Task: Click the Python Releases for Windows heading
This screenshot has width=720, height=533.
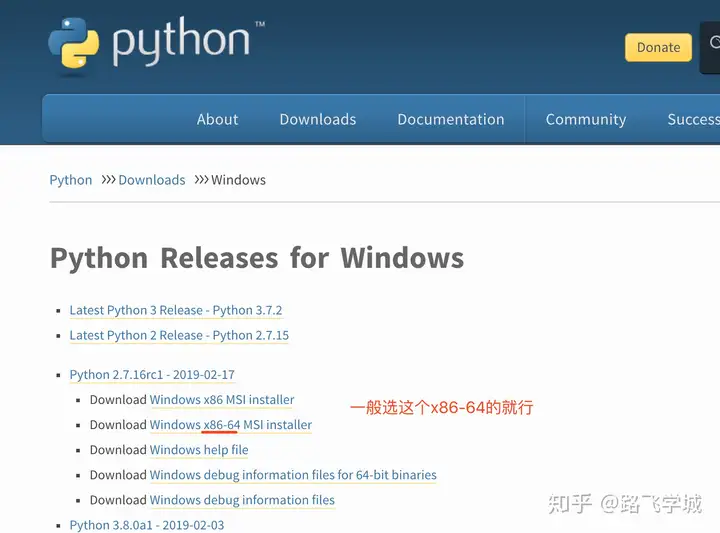Action: click(257, 258)
